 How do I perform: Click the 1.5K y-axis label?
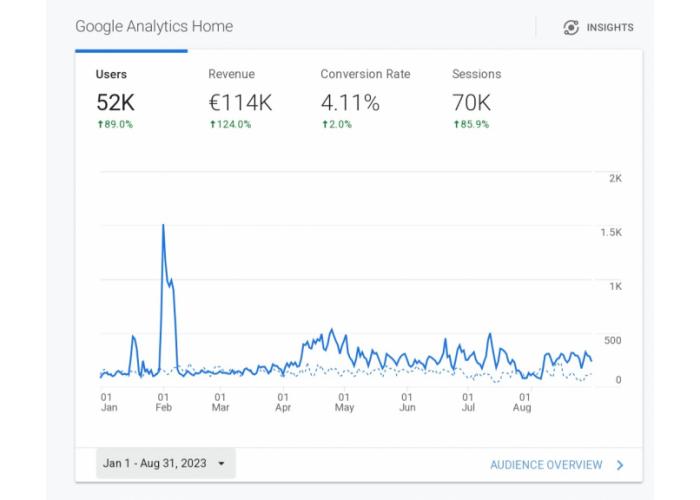click(611, 233)
